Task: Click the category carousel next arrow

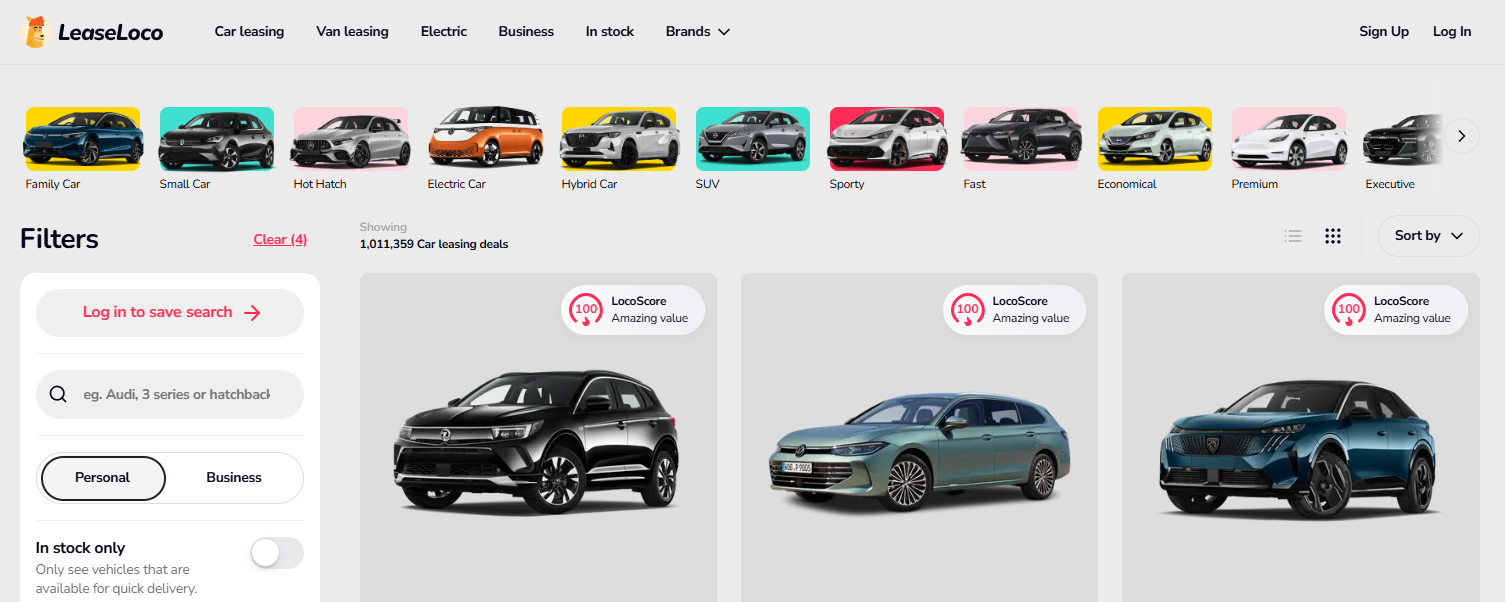Action: click(1461, 136)
